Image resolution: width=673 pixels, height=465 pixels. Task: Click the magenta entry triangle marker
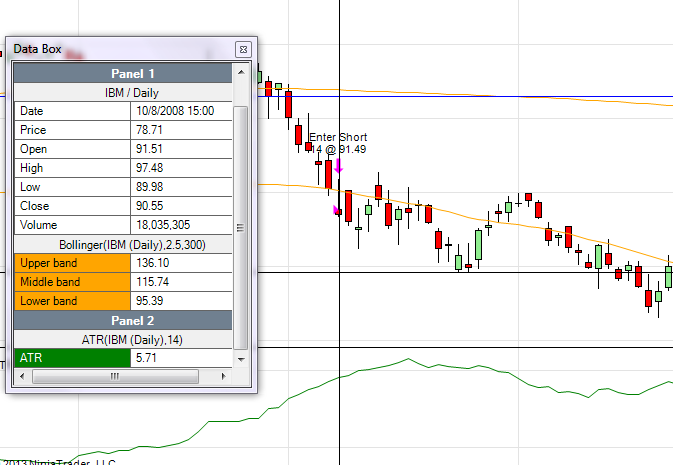[336, 210]
